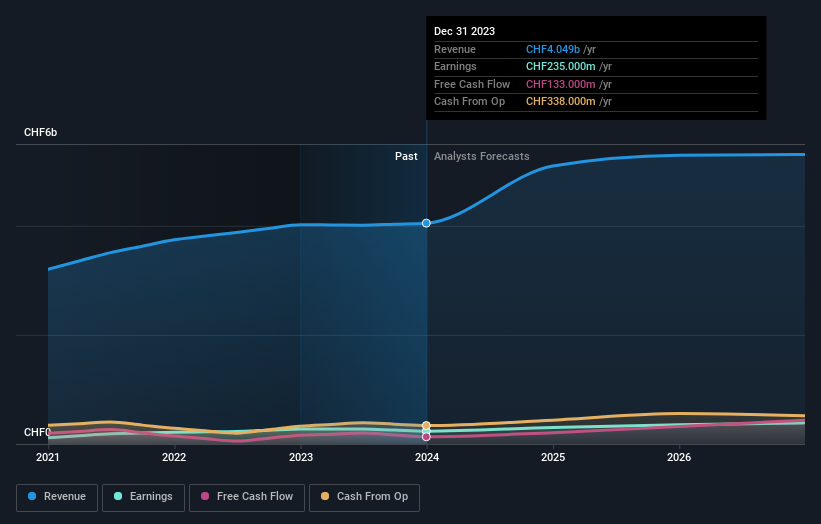This screenshot has width=821, height=524.
Task: Click the Free Cash Flow label in tooltip
Action: pyautogui.click(x=472, y=84)
